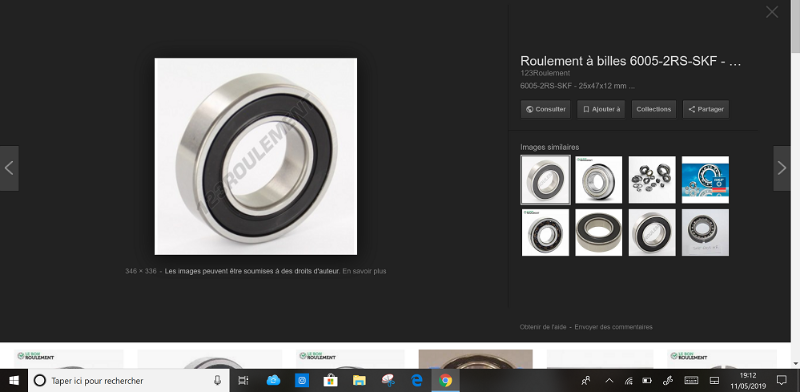Open the Snipping tool icon in taskbar
The width and height of the screenshot is (800, 392).
pyautogui.click(x=388, y=380)
